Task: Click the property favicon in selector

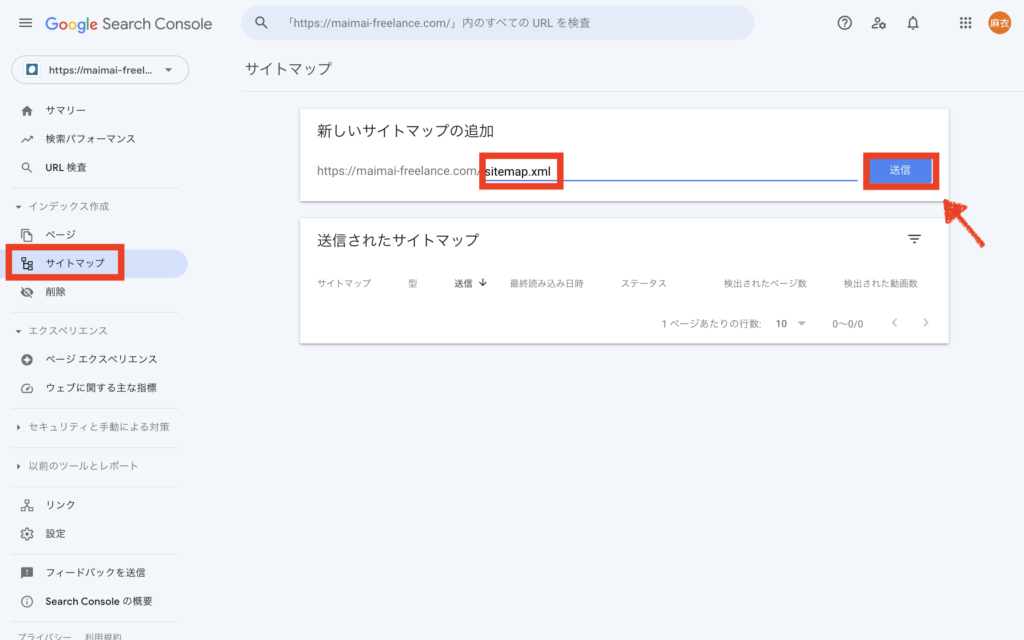Action: click(31, 70)
